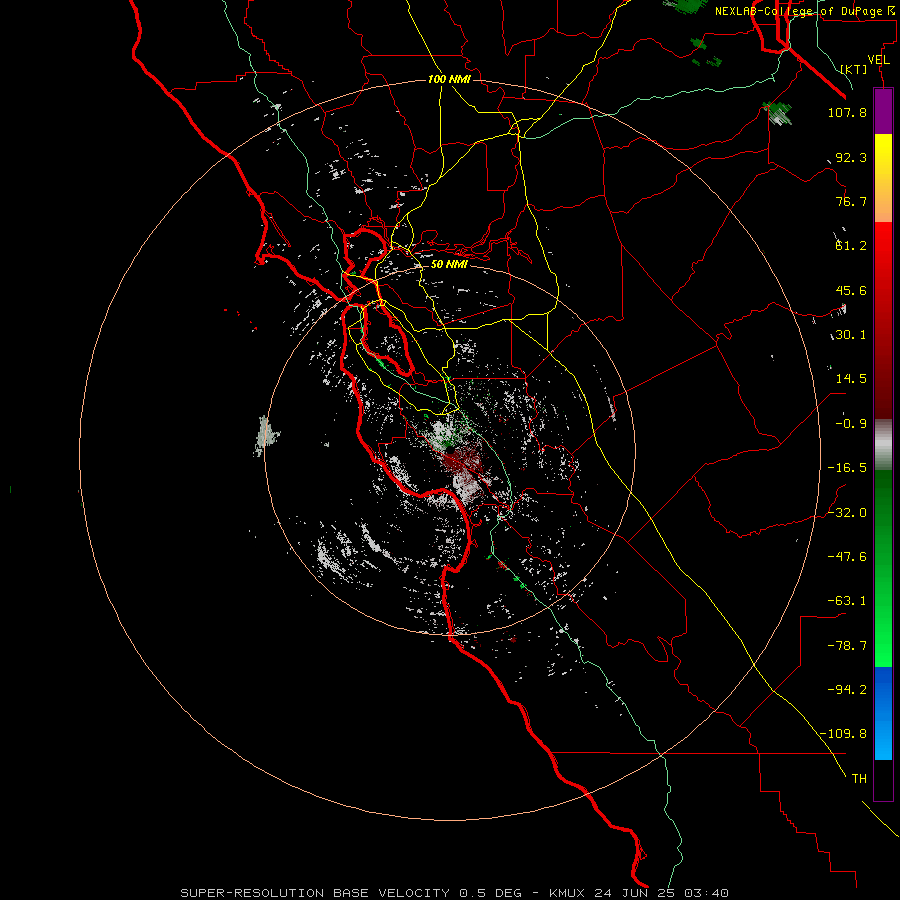Select the 107.8 legend value
The height and width of the screenshot is (900, 900).
847,112
